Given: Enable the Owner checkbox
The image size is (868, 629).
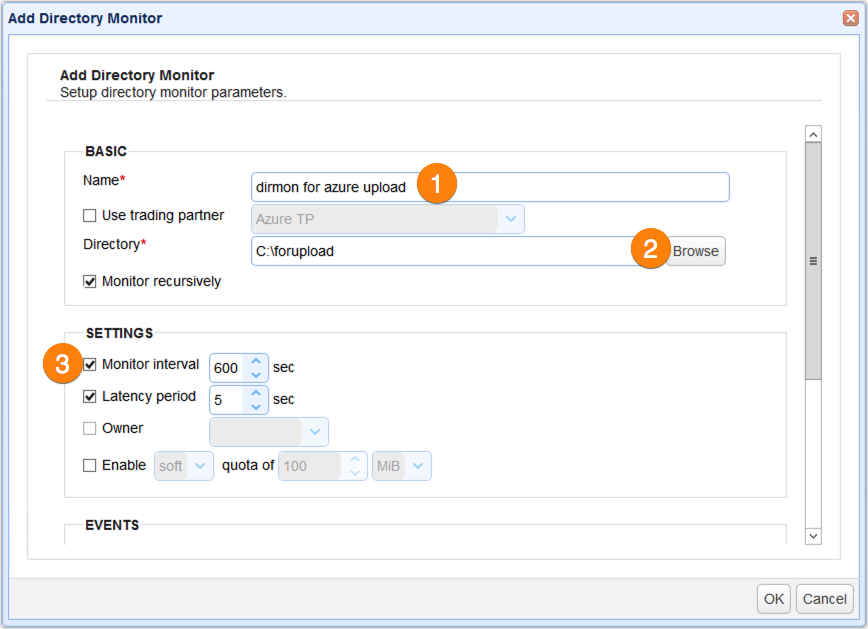Looking at the screenshot, I should 88,428.
